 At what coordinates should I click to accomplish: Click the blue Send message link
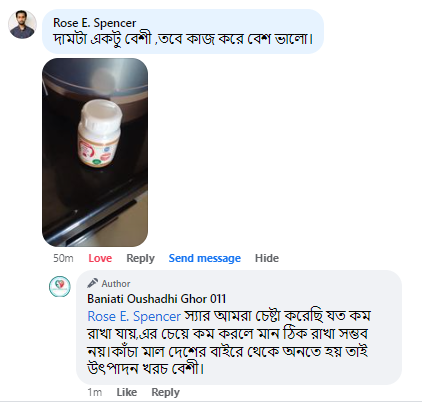point(205,258)
